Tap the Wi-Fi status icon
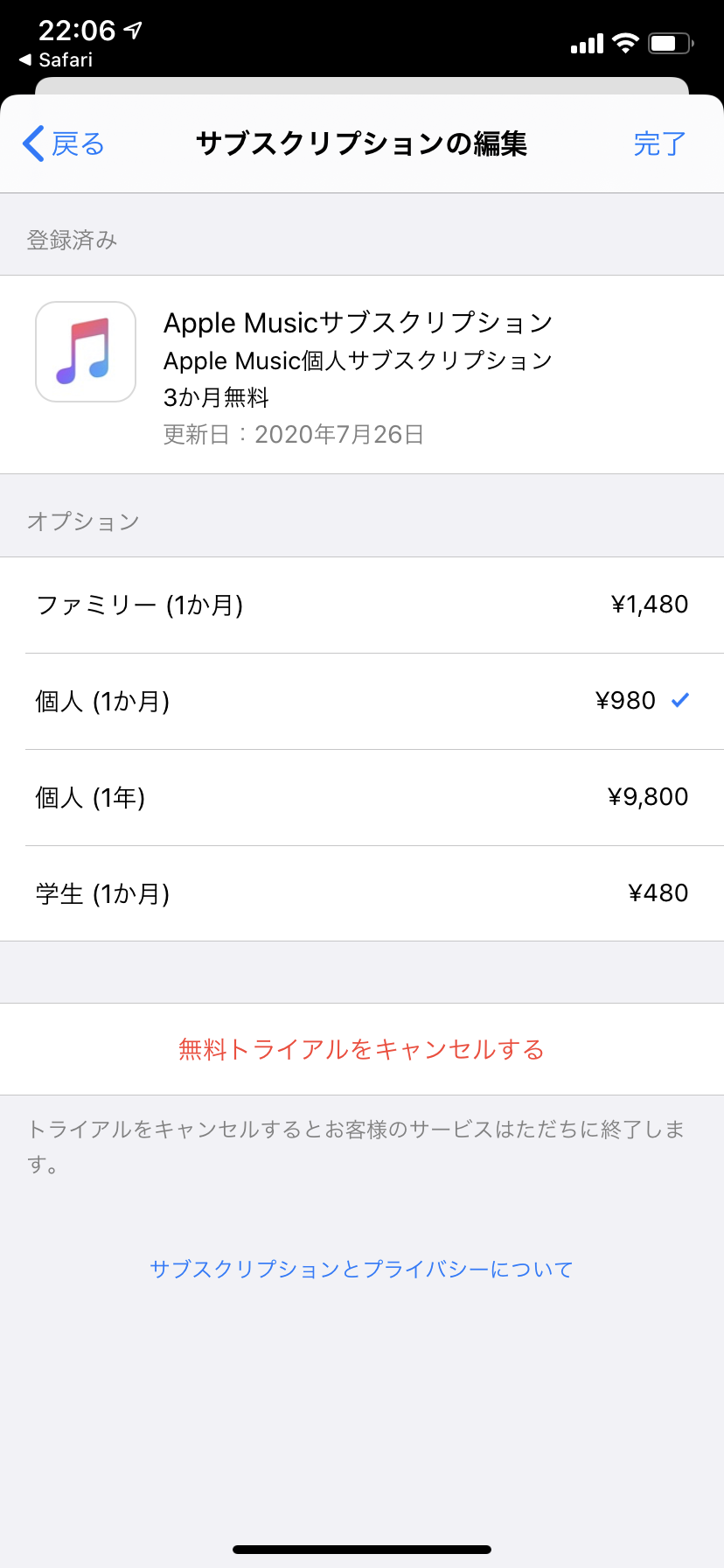Image resolution: width=724 pixels, height=1568 pixels. click(625, 44)
